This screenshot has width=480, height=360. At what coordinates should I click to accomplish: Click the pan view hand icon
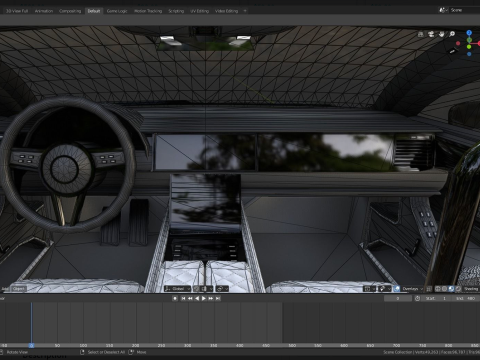pos(442,34)
